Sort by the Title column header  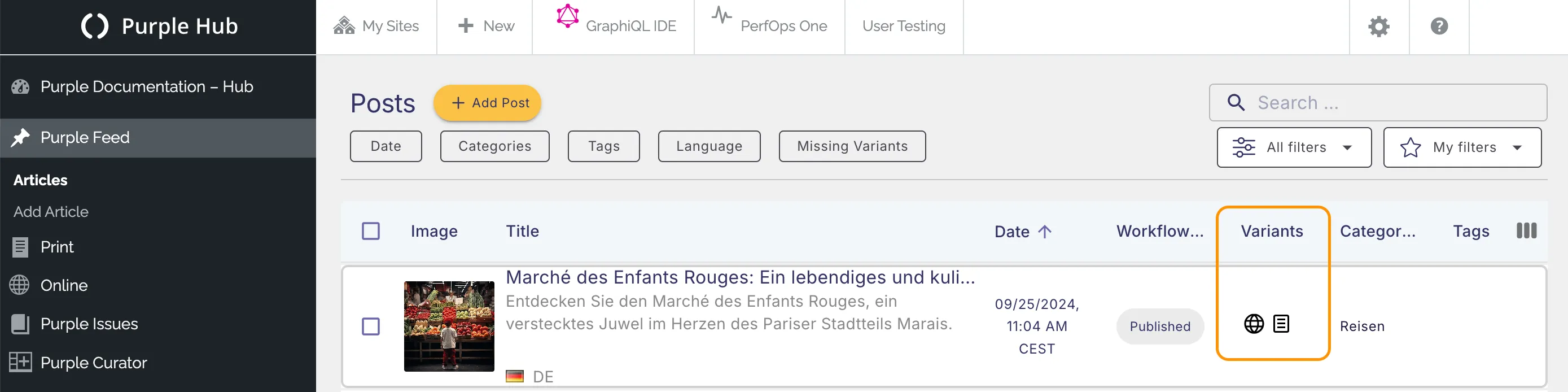coord(522,232)
